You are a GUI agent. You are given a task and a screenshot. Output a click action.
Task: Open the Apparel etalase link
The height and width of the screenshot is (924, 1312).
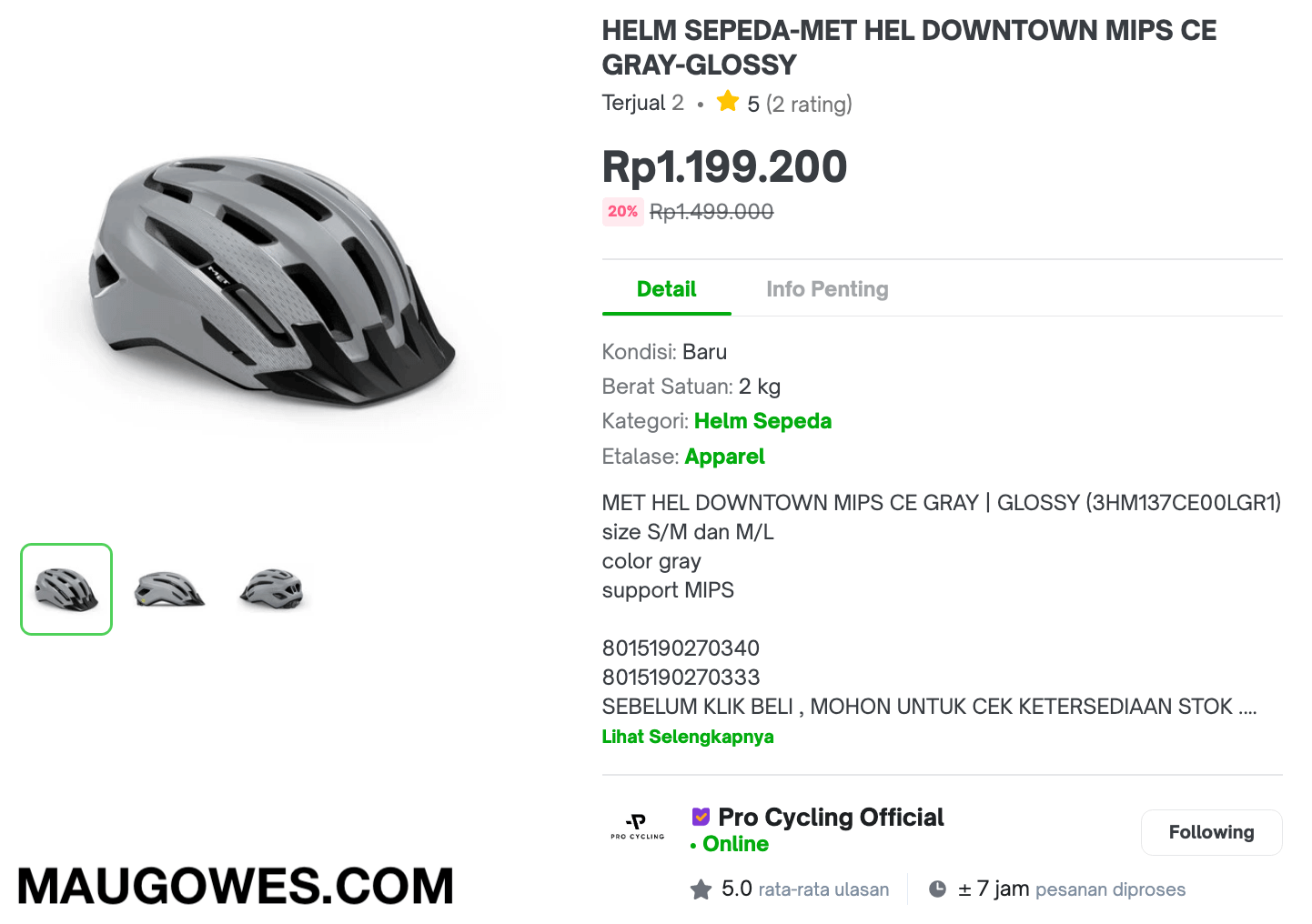click(724, 457)
